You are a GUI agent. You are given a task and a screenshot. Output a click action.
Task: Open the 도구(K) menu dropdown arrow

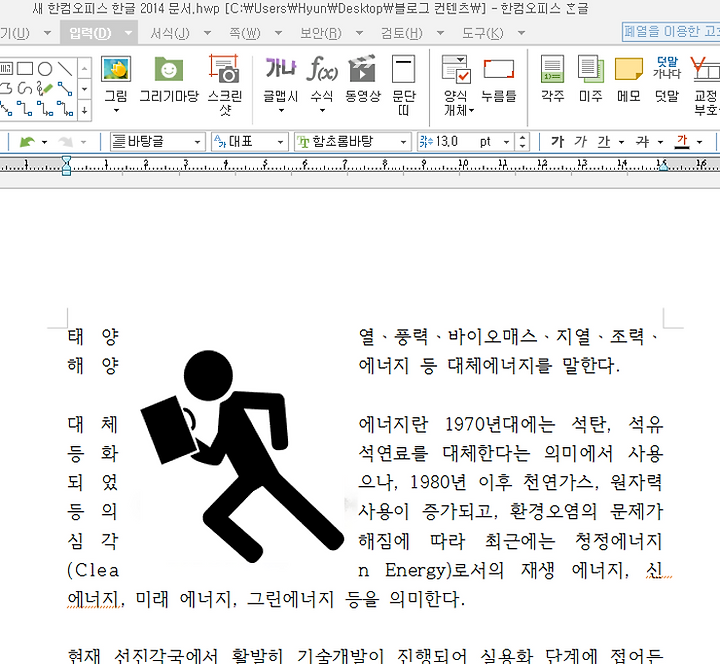point(521,33)
